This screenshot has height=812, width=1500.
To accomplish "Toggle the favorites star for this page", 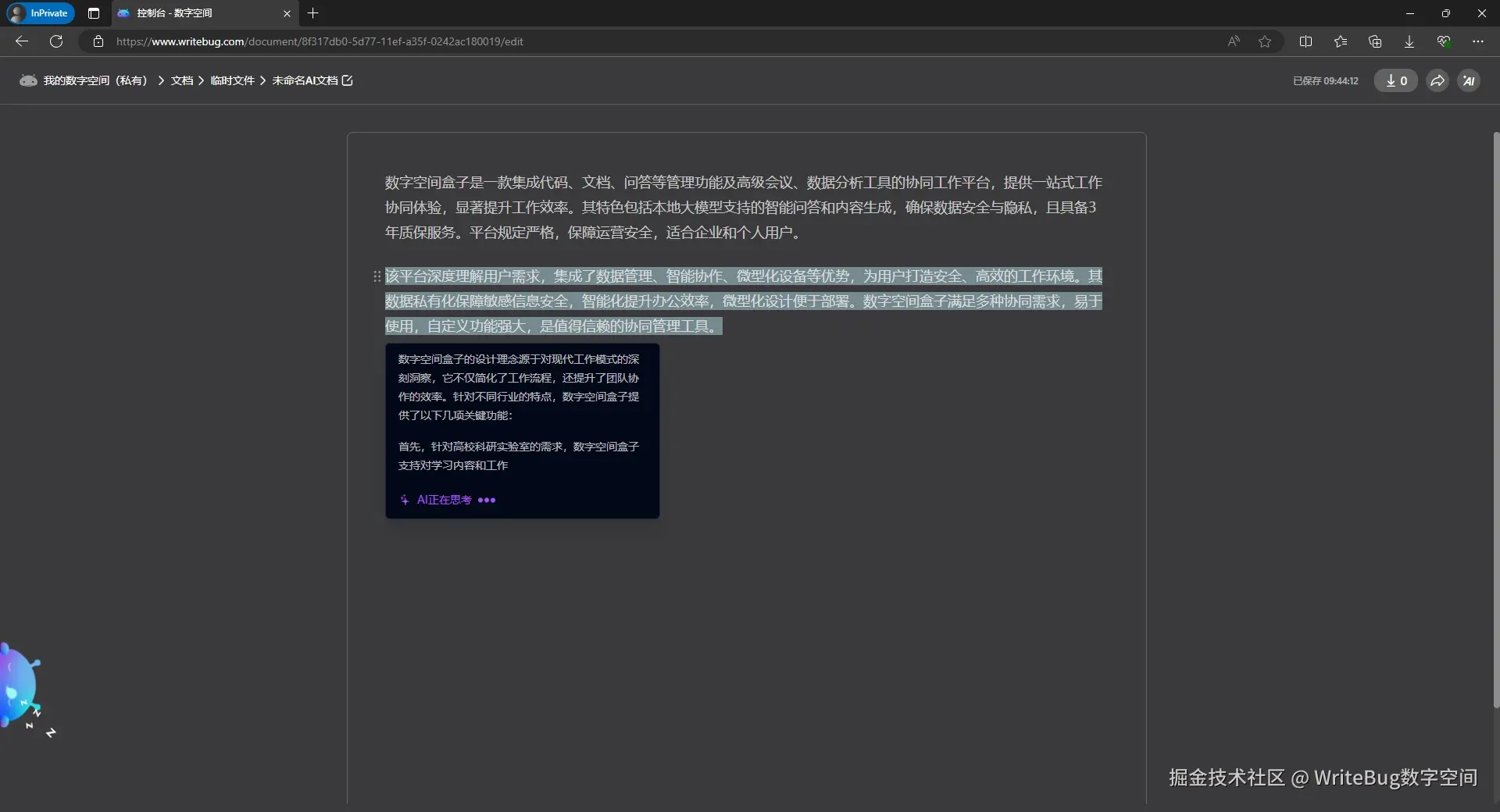I will pyautogui.click(x=1266, y=41).
